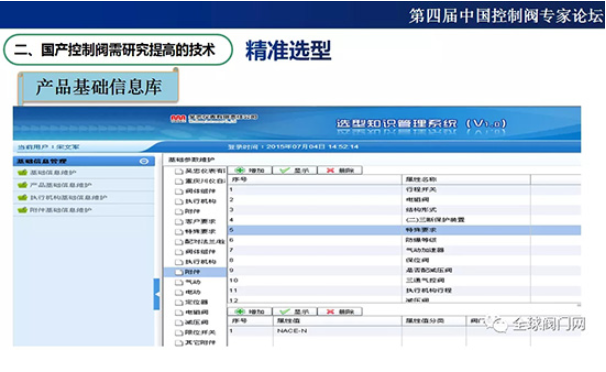606x372 pixels.
Task: Click red X 删除 icon above 属性值 table
Action: tap(330, 311)
